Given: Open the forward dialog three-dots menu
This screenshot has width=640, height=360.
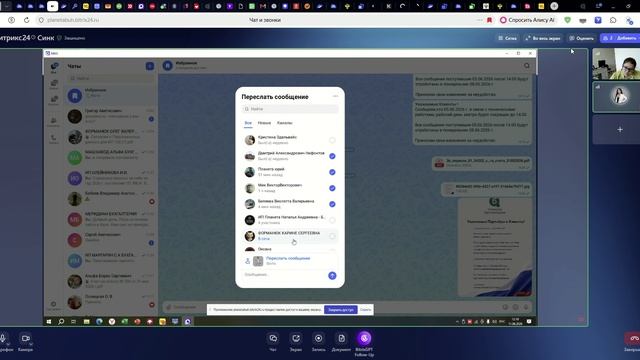Looking at the screenshot, I should click(x=335, y=96).
